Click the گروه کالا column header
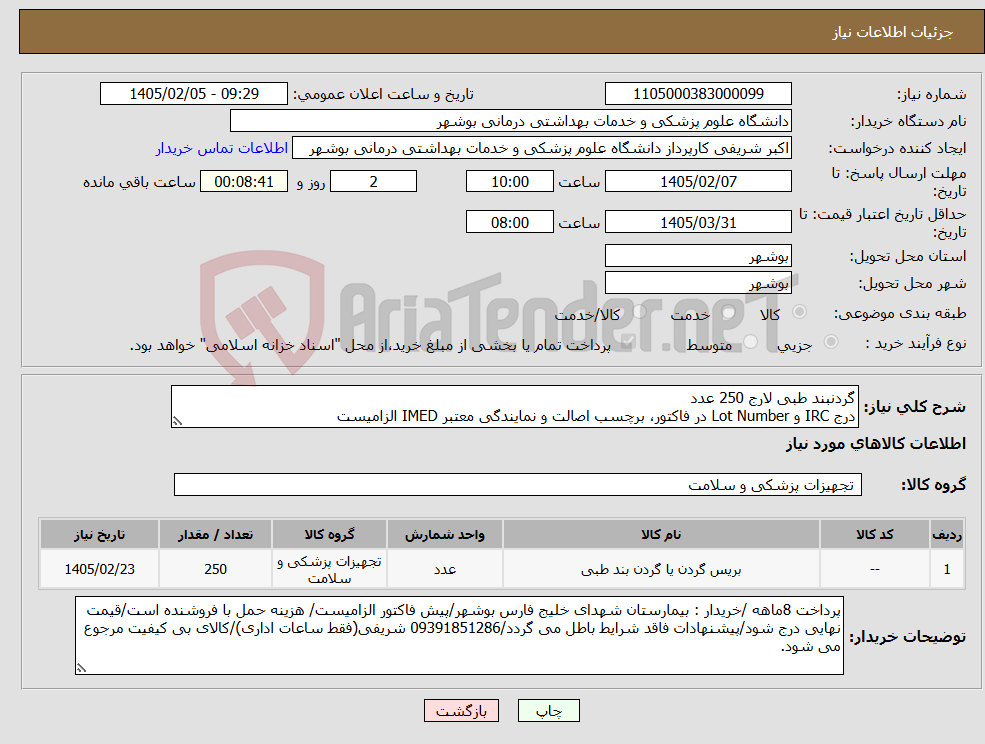 point(329,534)
